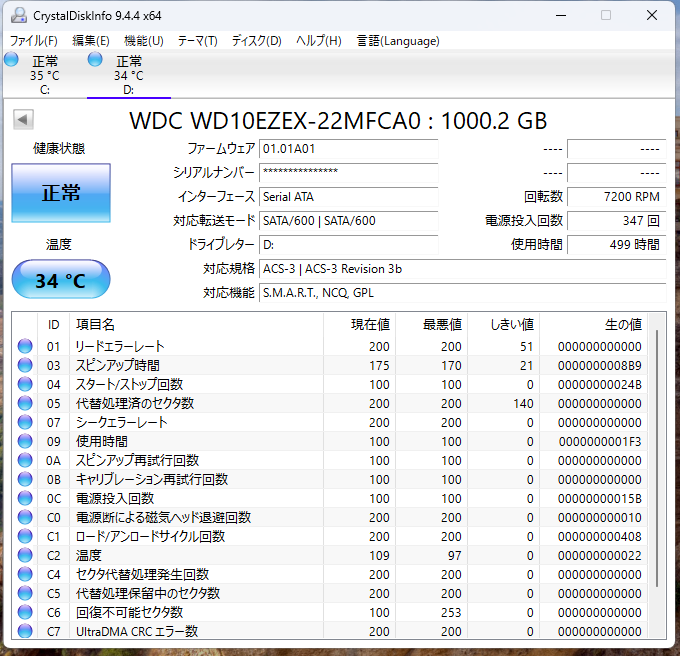The image size is (680, 656).
Task: Click the previous disk arrow button
Action: 23,119
